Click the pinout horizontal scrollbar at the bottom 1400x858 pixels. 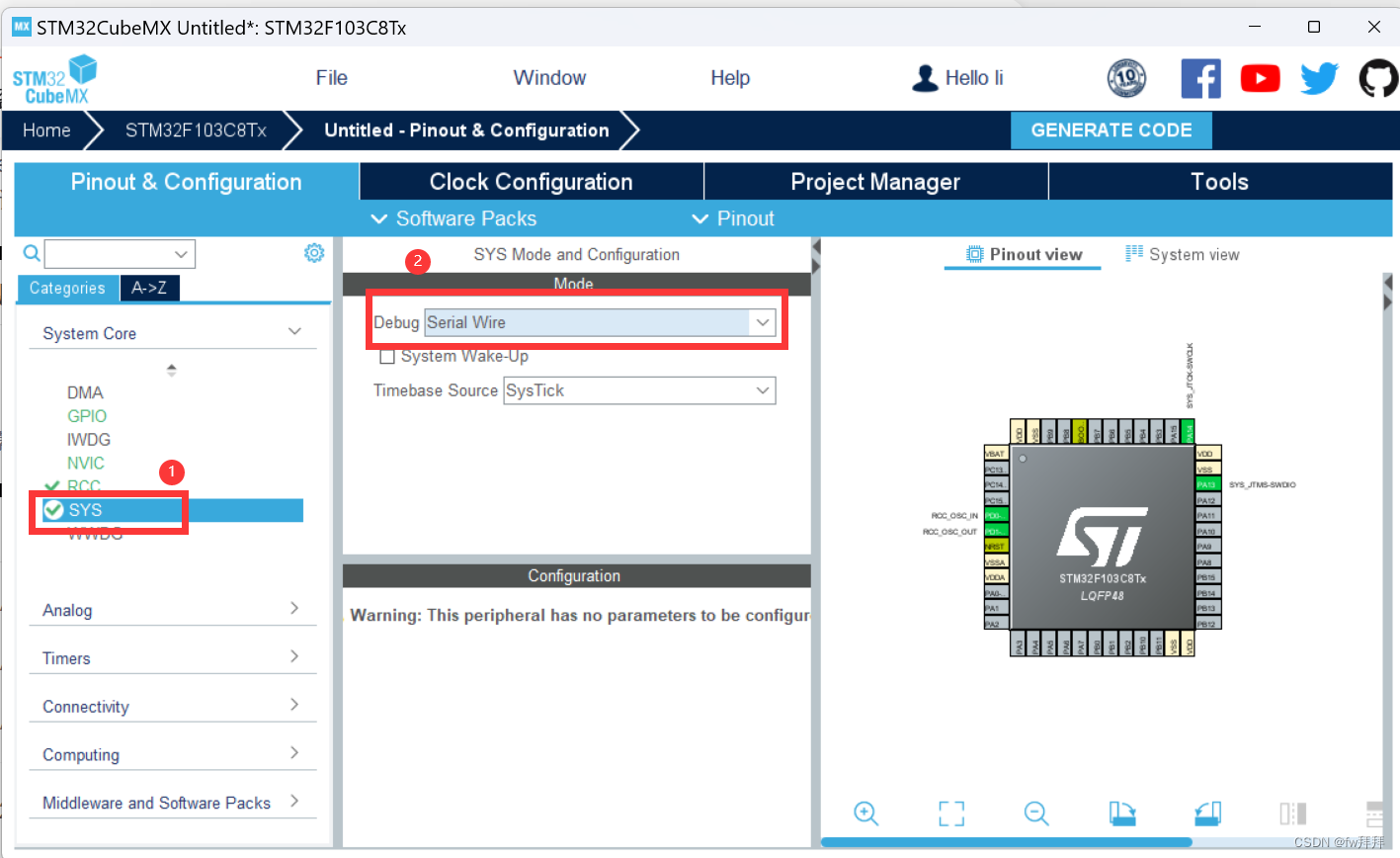click(1006, 842)
